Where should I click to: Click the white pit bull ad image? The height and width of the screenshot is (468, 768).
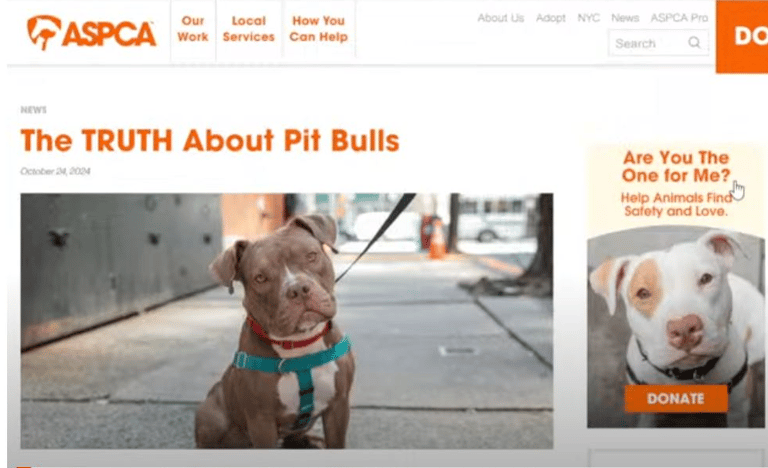675,328
